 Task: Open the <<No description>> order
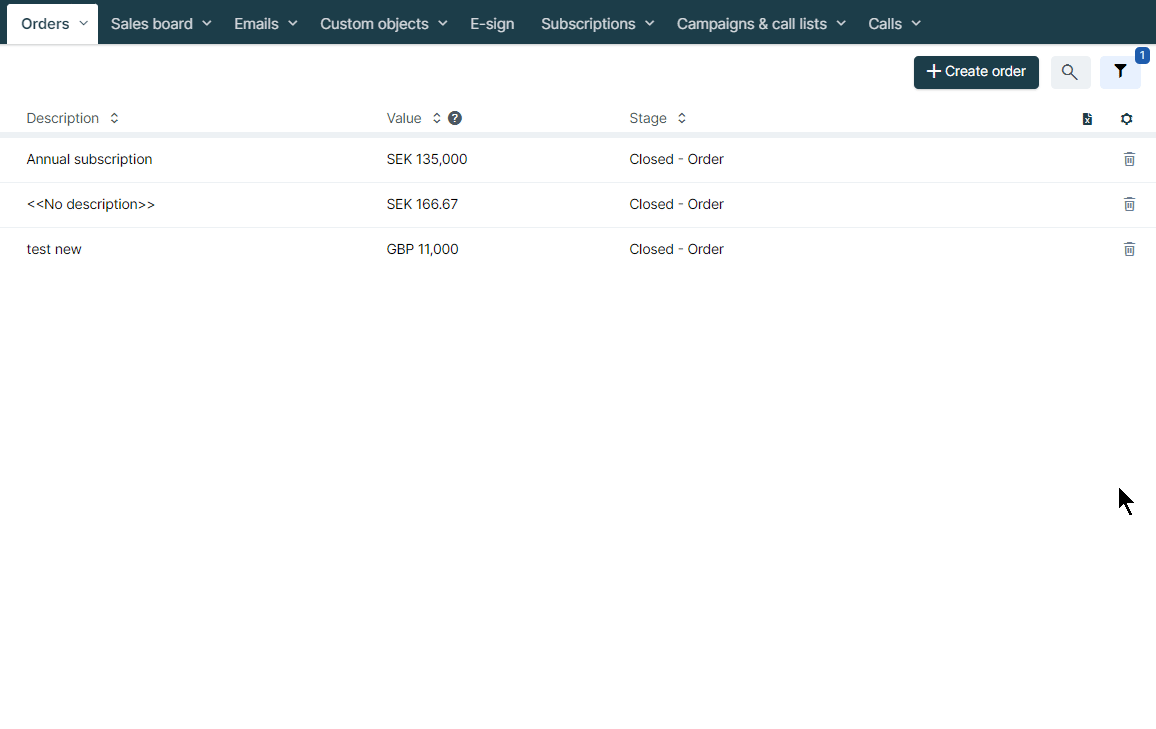[x=91, y=204]
